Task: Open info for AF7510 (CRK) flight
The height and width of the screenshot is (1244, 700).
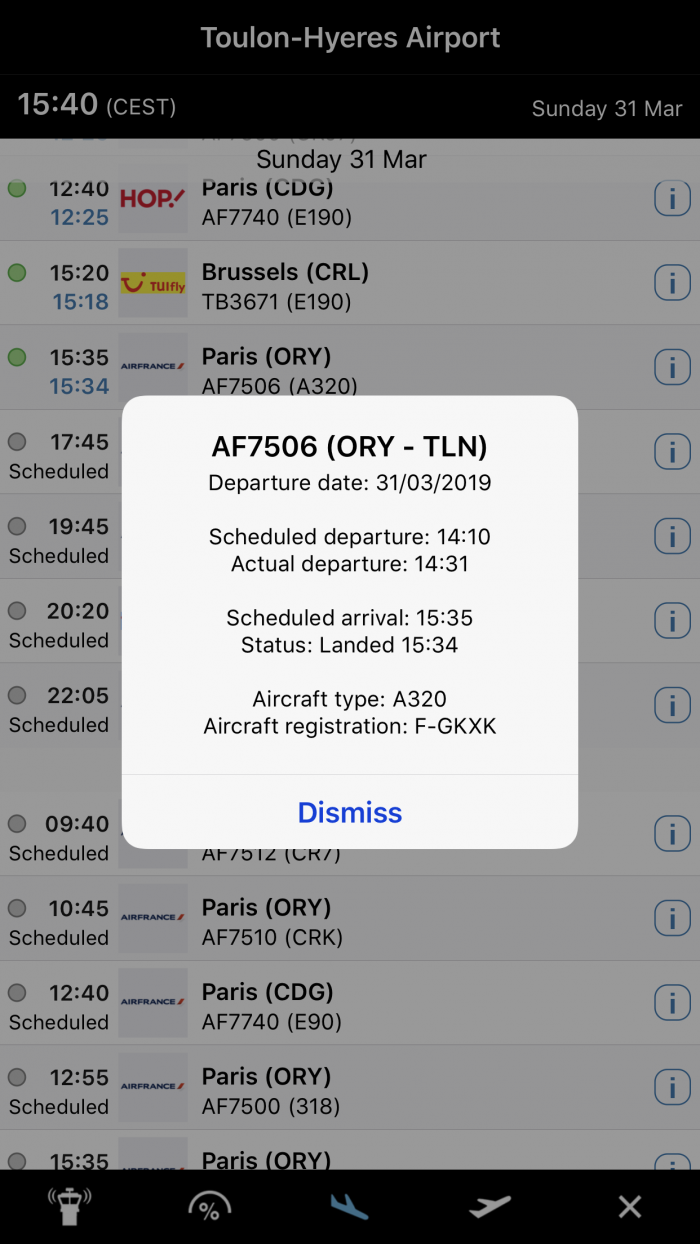Action: click(x=672, y=918)
